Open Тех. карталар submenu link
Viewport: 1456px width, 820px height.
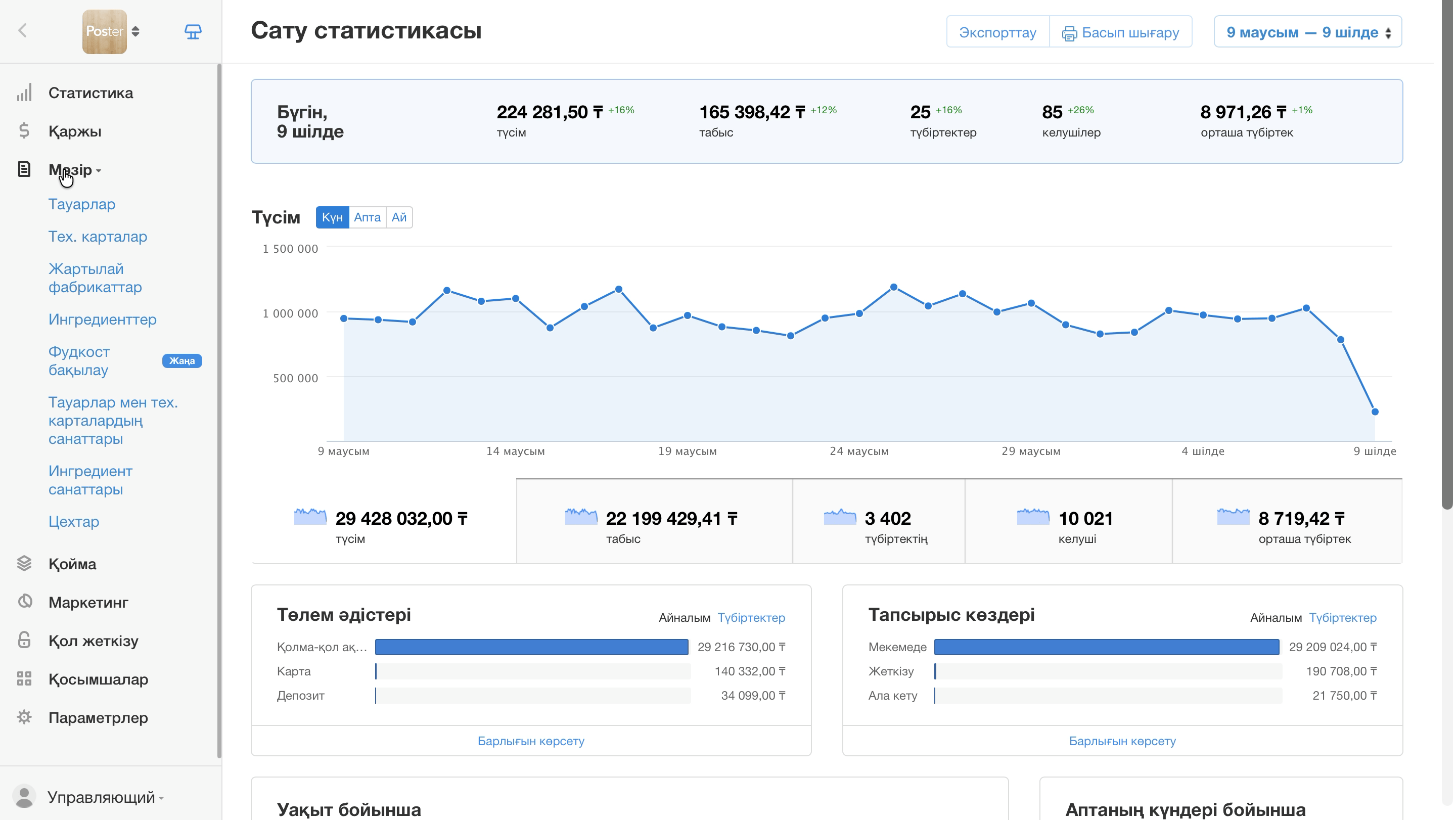click(98, 236)
